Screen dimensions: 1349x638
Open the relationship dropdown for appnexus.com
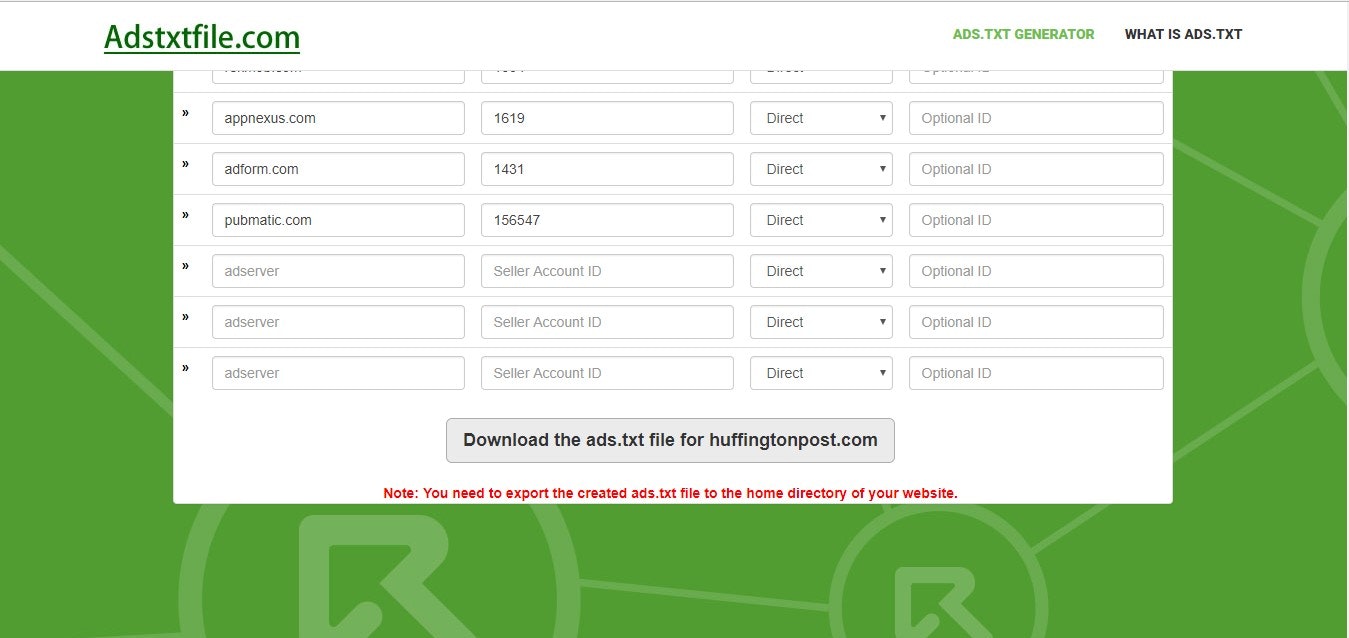820,117
